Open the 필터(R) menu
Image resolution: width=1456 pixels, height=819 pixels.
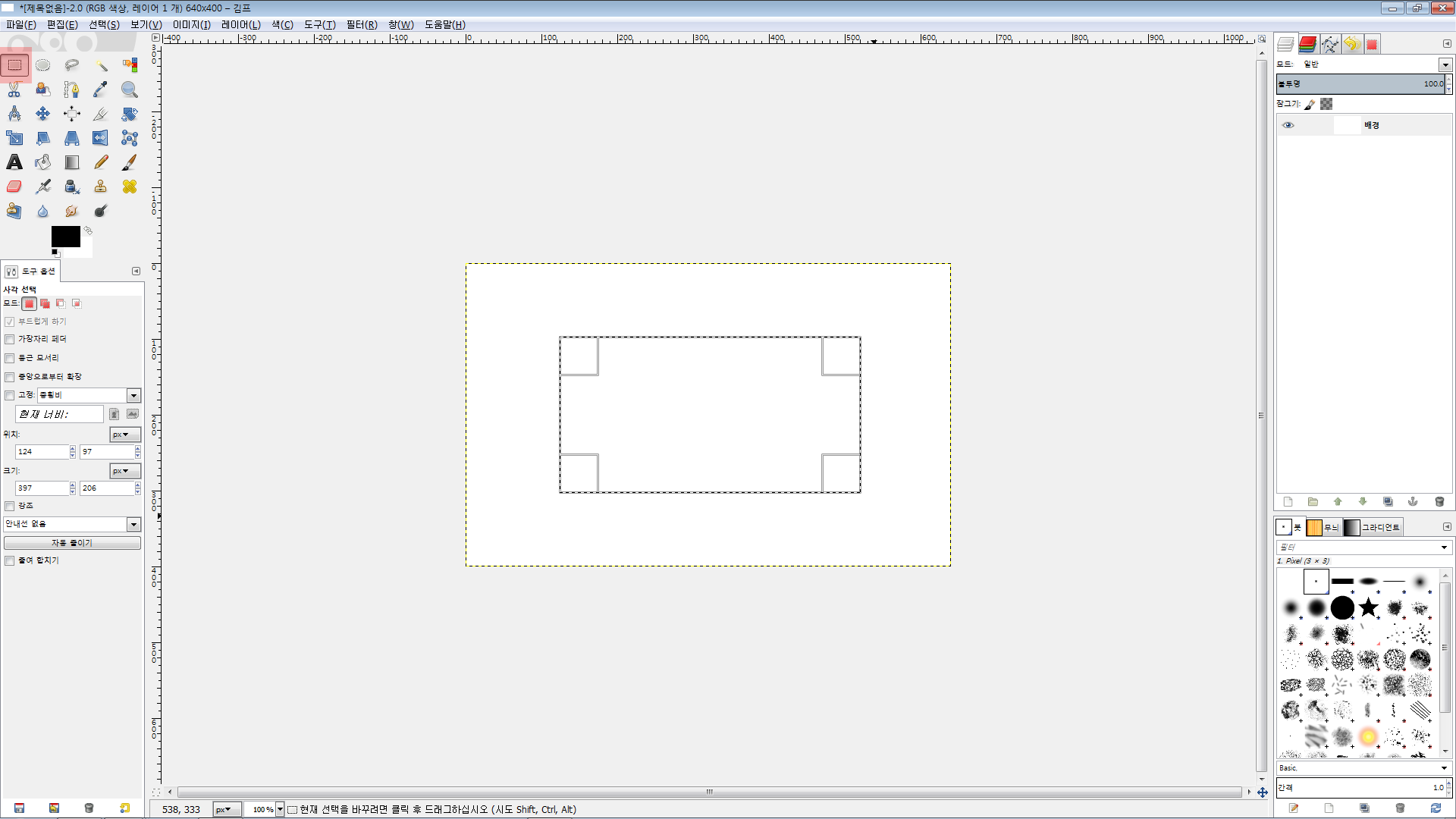pos(362,25)
